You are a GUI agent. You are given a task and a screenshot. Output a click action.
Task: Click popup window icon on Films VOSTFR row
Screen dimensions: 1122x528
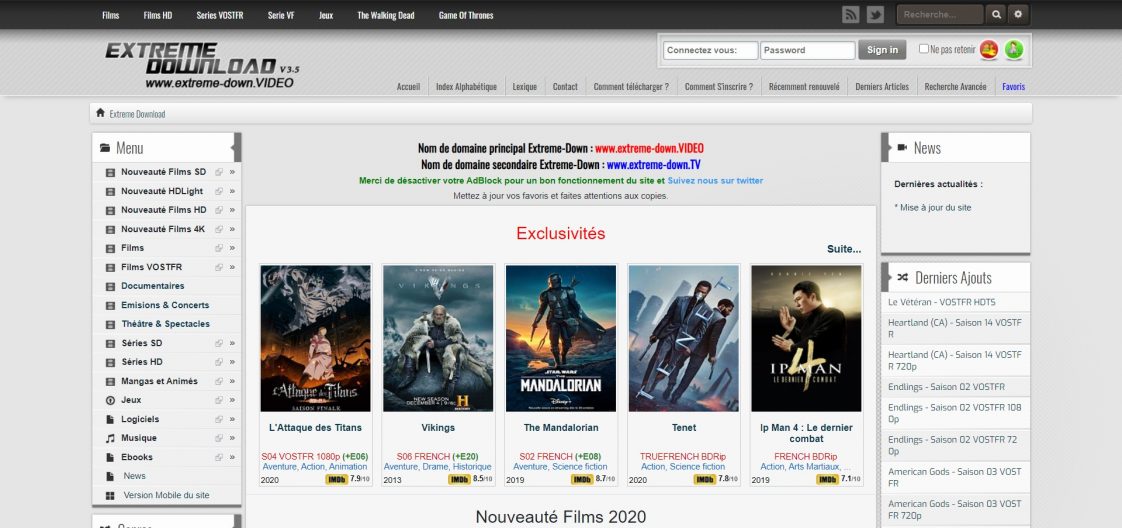coord(219,267)
